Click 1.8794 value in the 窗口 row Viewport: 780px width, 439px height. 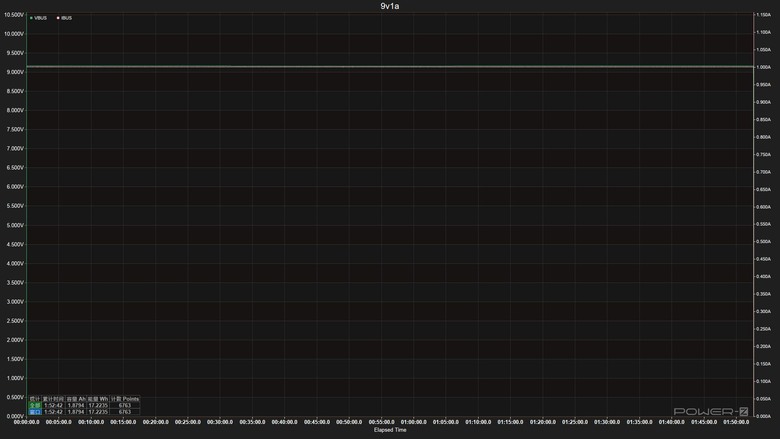(76, 412)
